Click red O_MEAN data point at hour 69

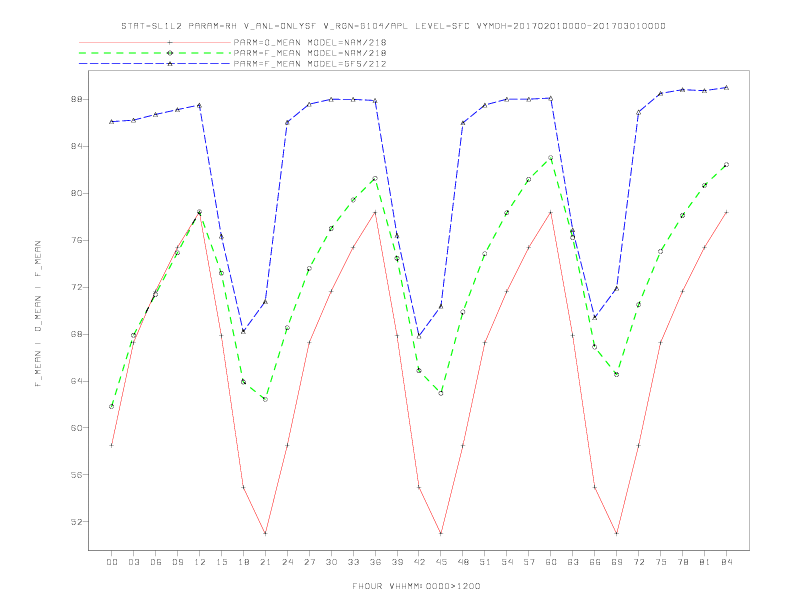617,533
